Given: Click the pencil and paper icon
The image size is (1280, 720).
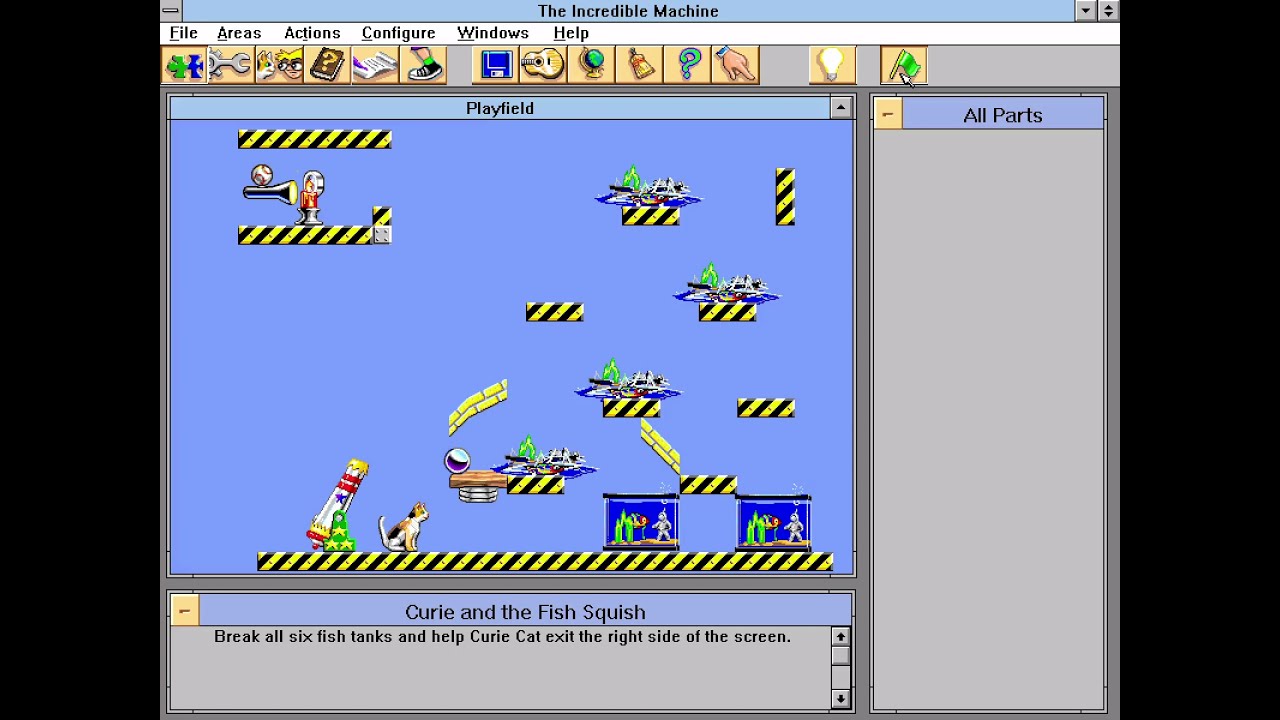Looking at the screenshot, I should pyautogui.click(x=375, y=65).
